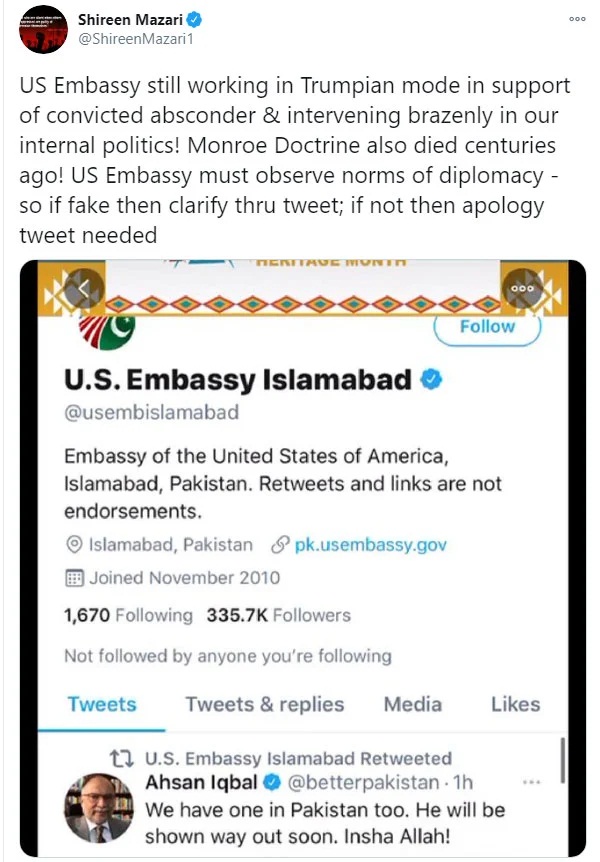Click the calendar icon beside Joined November 2010
Image resolution: width=600 pixels, height=862 pixels.
(73, 578)
